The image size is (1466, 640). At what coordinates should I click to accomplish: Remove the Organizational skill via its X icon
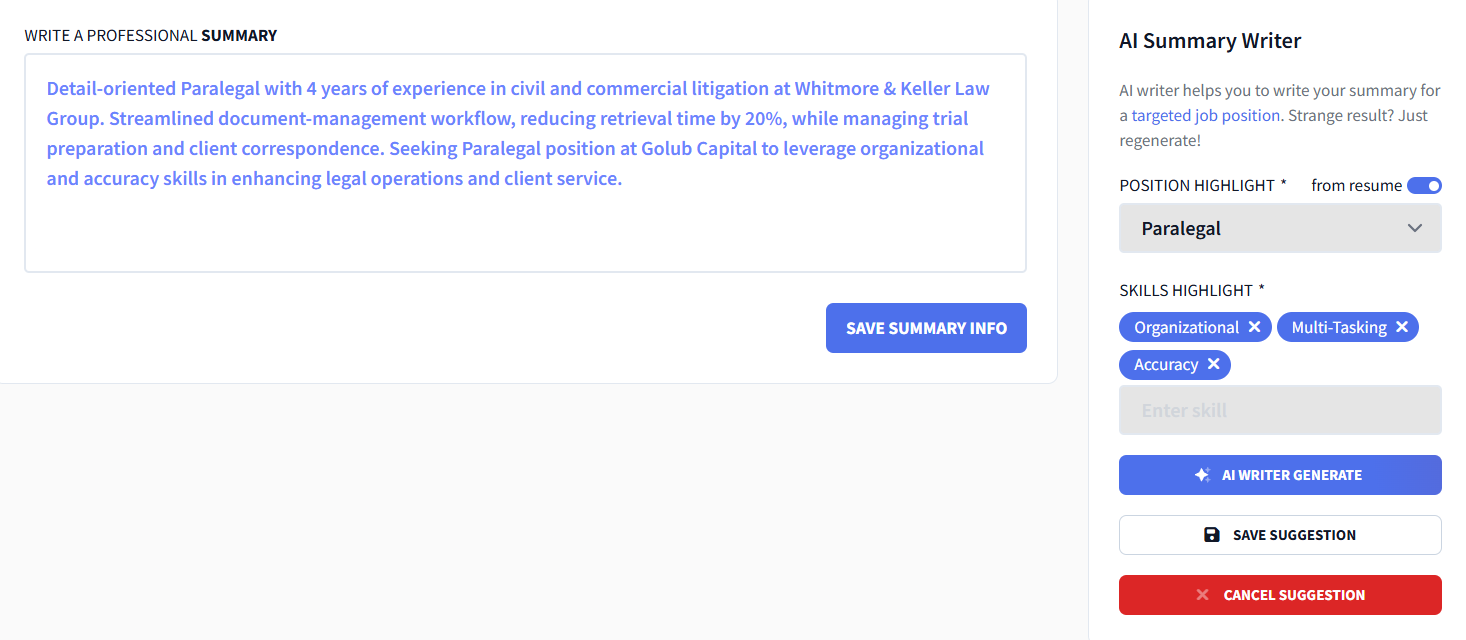click(x=1255, y=327)
